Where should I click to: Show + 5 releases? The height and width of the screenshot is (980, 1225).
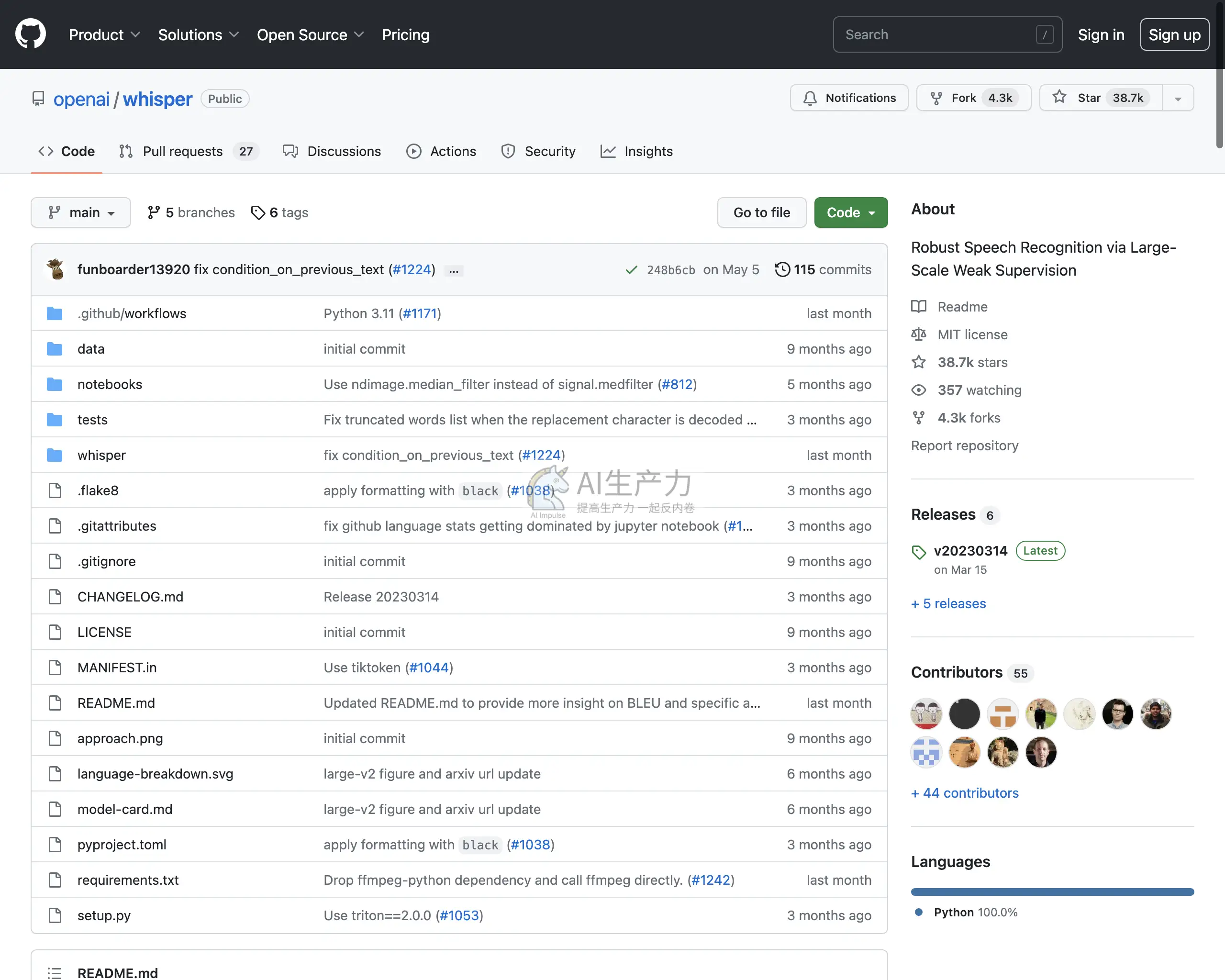(x=948, y=603)
